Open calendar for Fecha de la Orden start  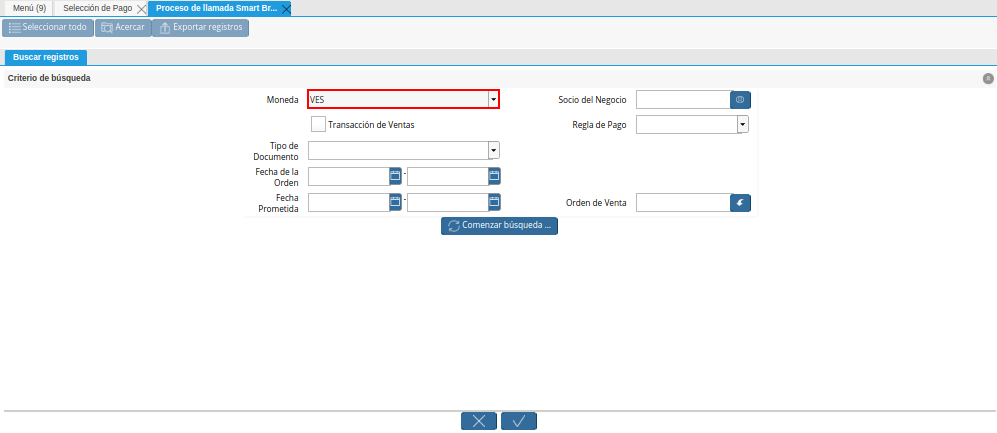coord(395,176)
